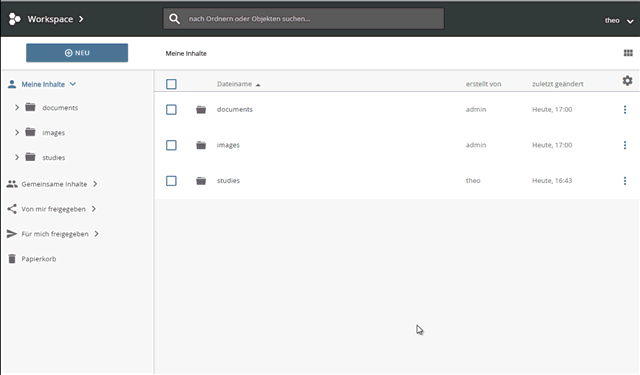Open the documents folder name link
Screen dimensions: 640x375
click(x=235, y=109)
